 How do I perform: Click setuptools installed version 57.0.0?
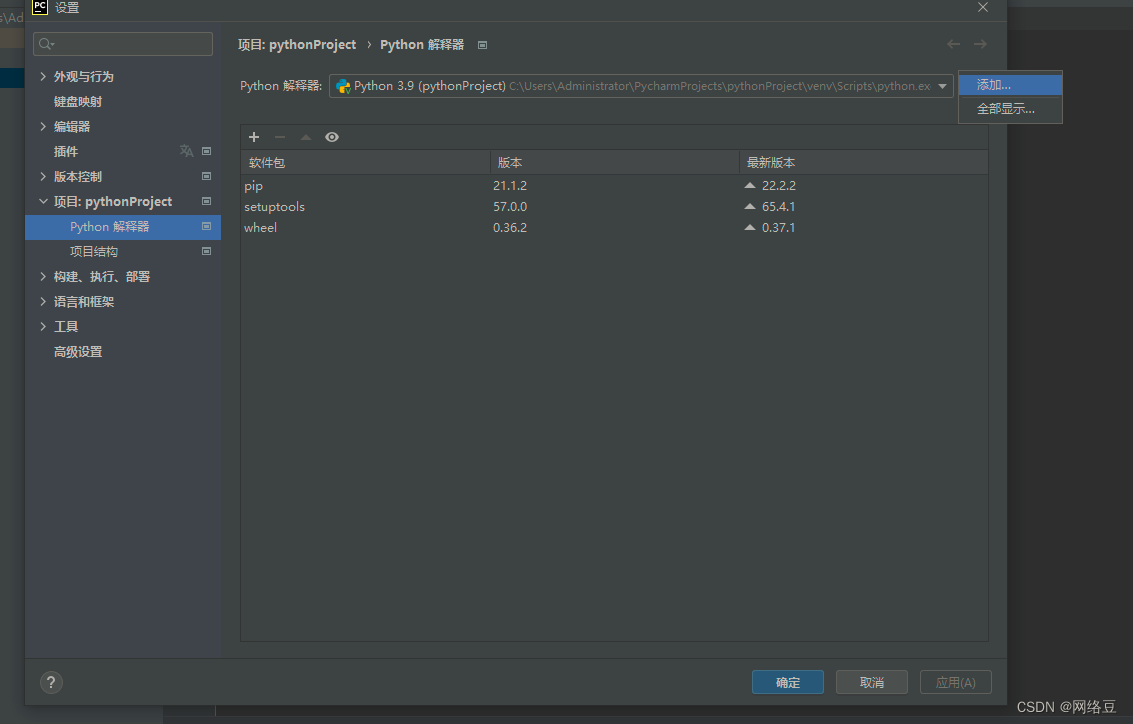(510, 207)
